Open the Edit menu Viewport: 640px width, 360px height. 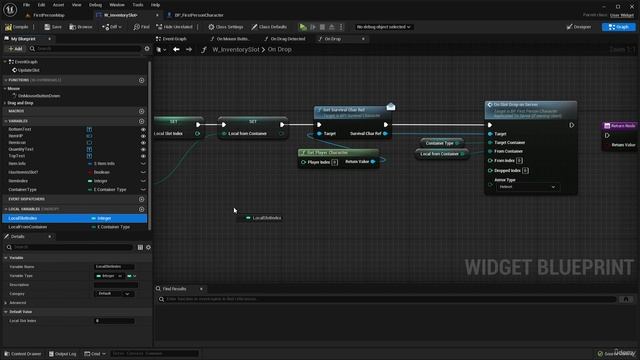pos(41,5)
